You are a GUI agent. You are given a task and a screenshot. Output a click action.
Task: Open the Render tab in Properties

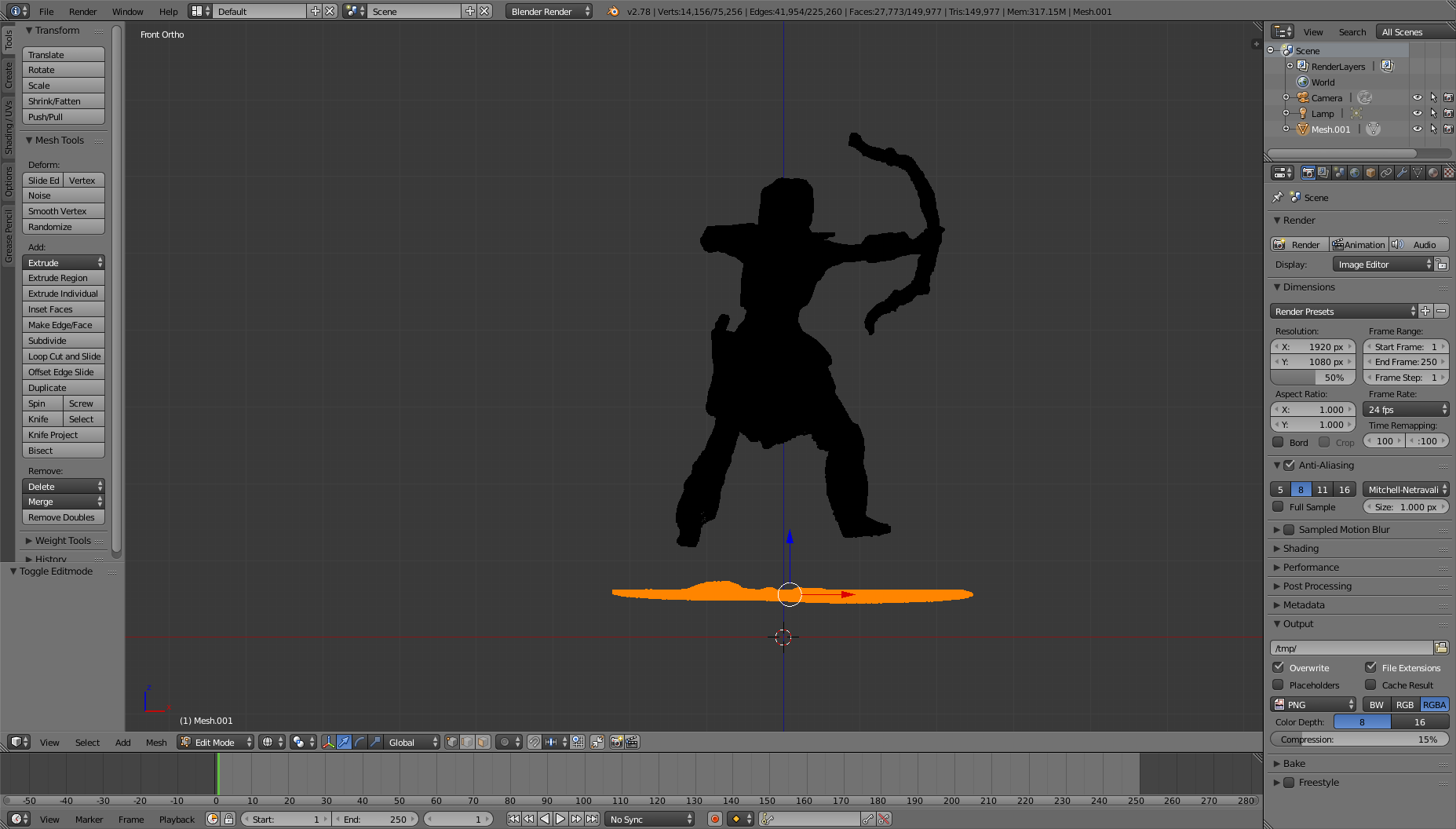[1308, 173]
